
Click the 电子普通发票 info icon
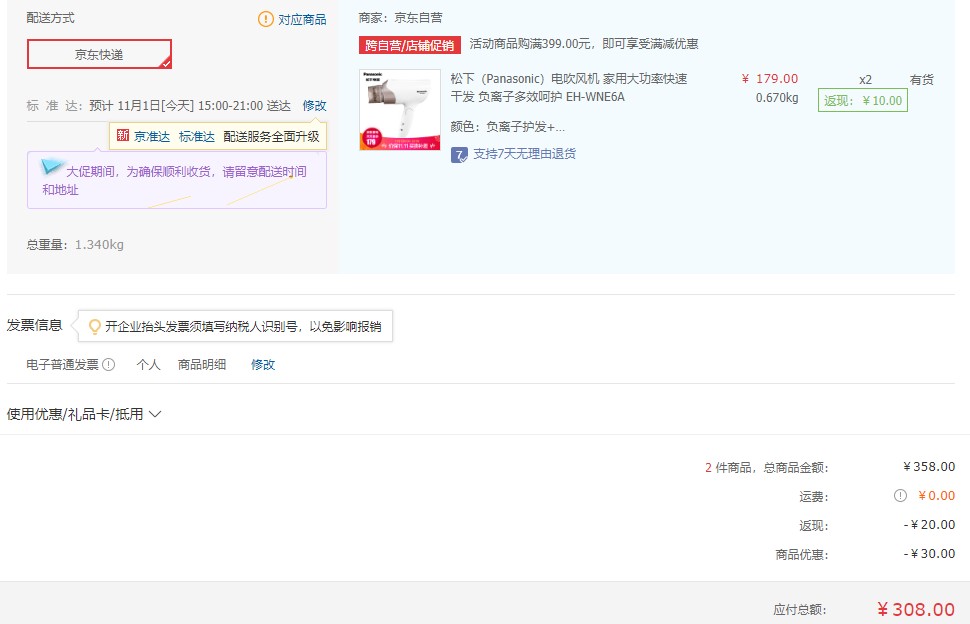pos(108,364)
